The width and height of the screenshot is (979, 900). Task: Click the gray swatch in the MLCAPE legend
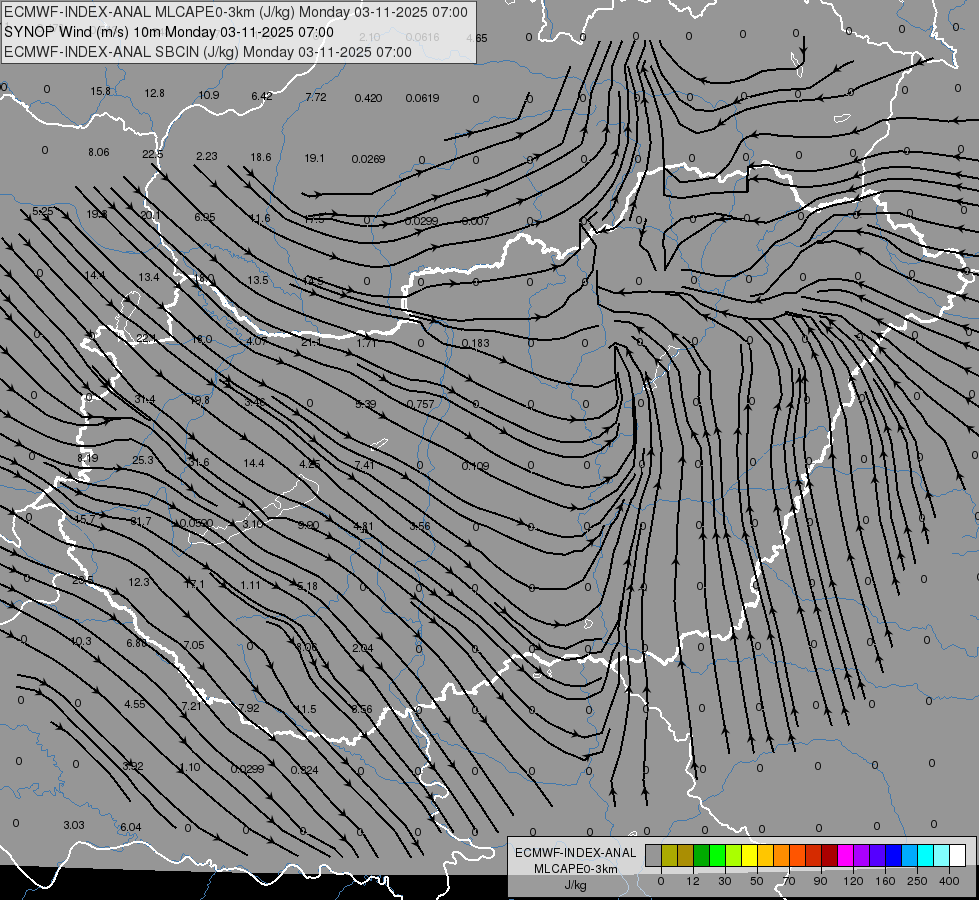[653, 855]
